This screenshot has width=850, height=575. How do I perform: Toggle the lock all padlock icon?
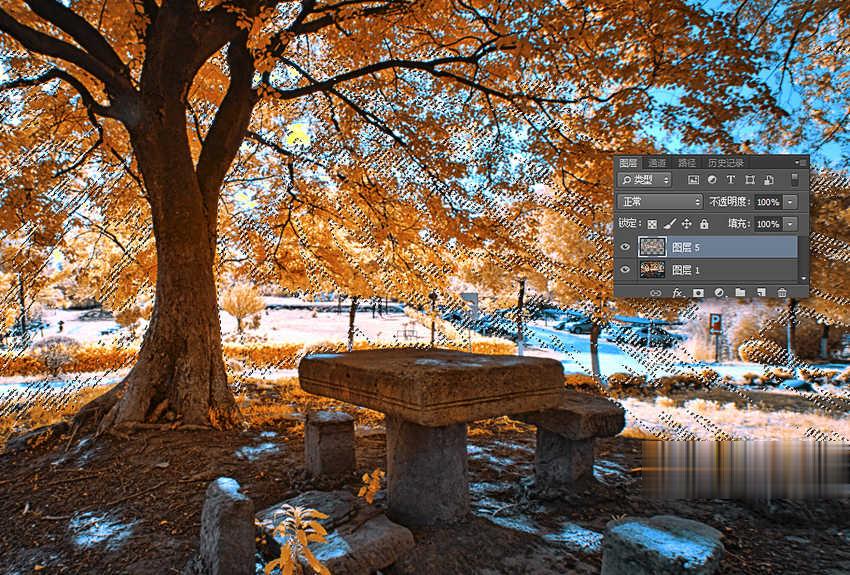pos(704,224)
